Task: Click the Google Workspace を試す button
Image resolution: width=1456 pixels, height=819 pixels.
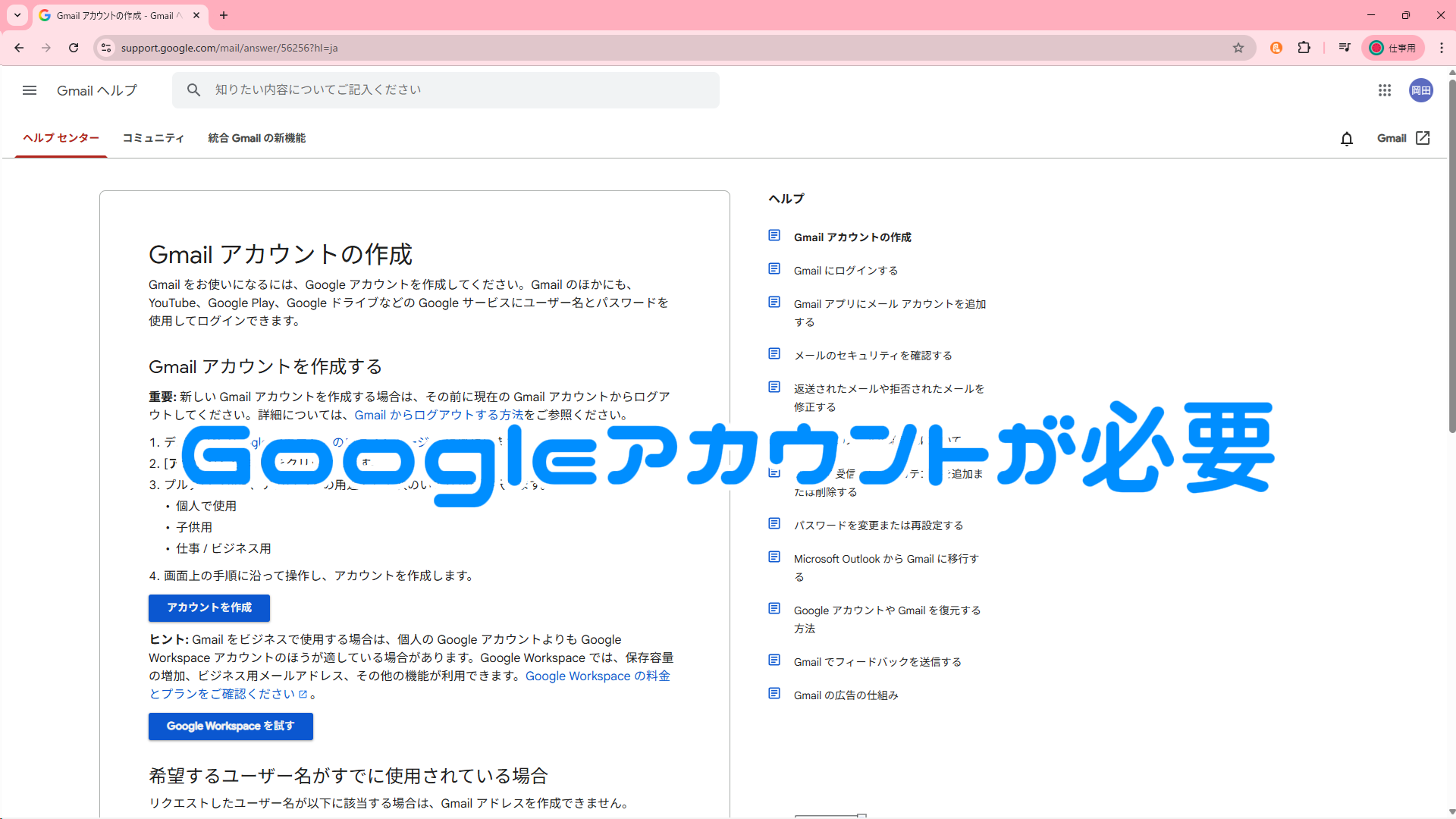Action: pos(231,726)
